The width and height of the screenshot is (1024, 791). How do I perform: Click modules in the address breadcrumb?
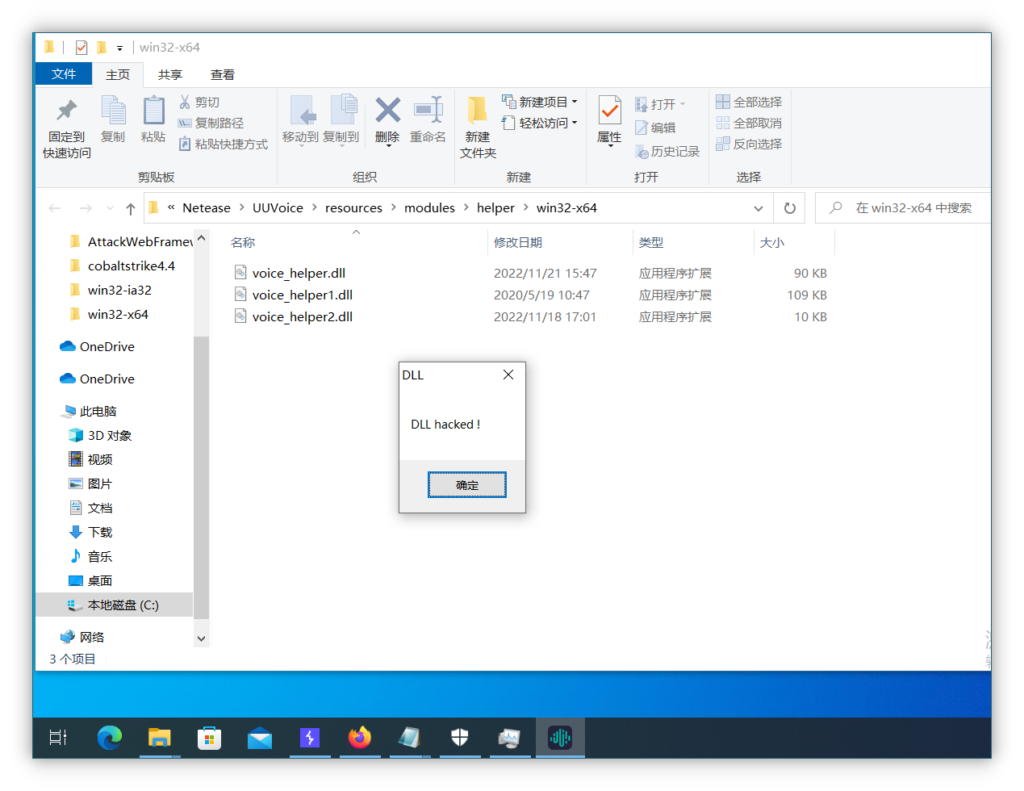click(x=429, y=208)
